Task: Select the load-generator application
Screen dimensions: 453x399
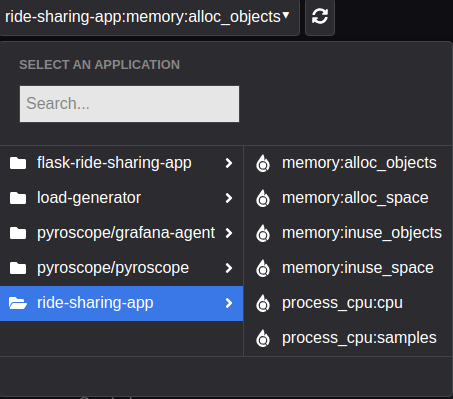Action: coord(121,198)
